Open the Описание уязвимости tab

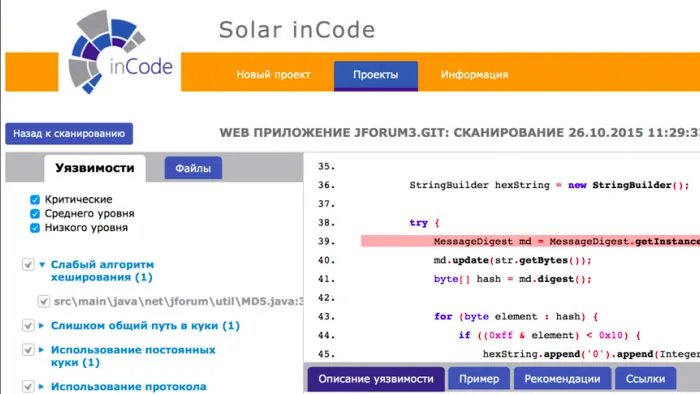376,379
